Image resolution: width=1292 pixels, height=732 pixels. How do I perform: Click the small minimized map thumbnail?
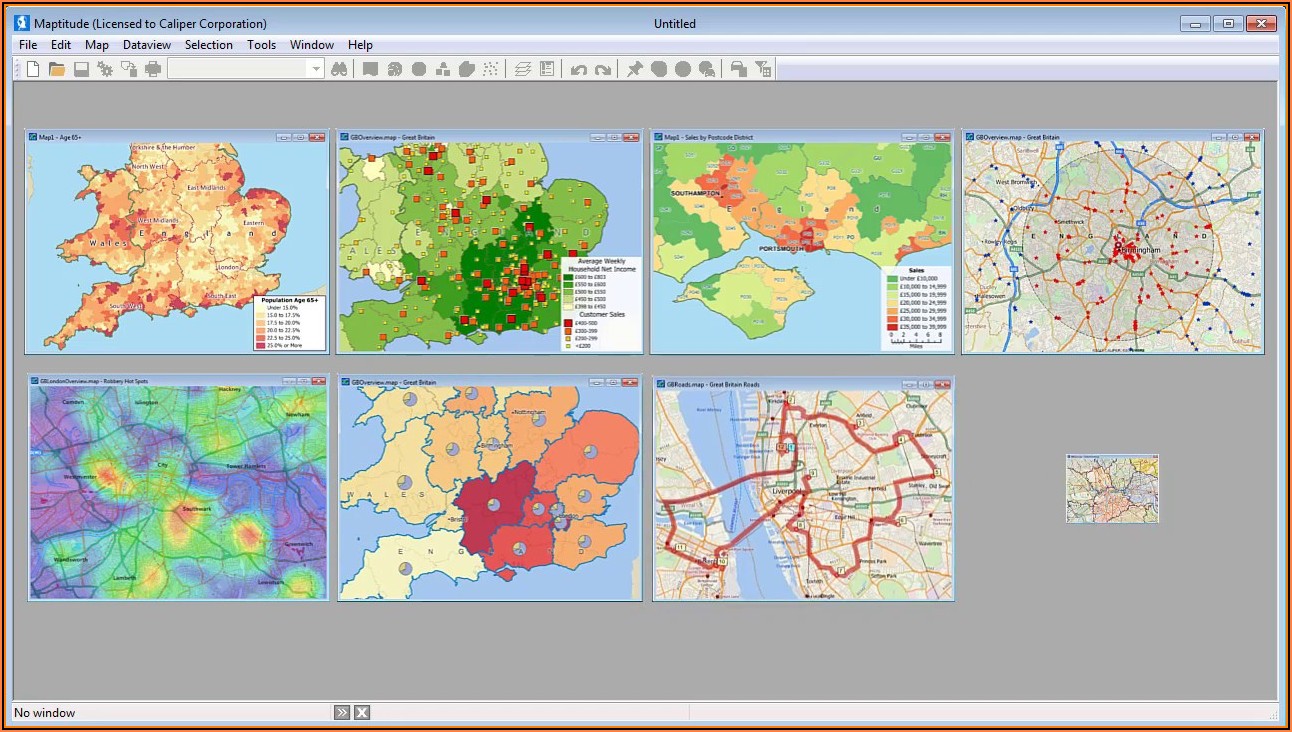click(1112, 488)
